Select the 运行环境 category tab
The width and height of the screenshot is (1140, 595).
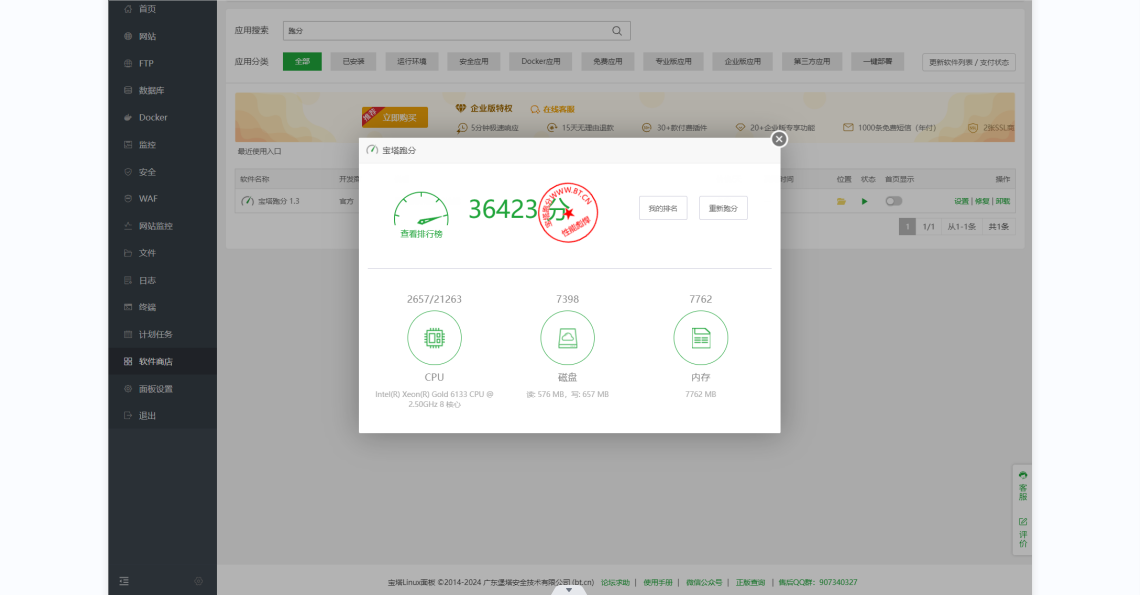pyautogui.click(x=412, y=62)
